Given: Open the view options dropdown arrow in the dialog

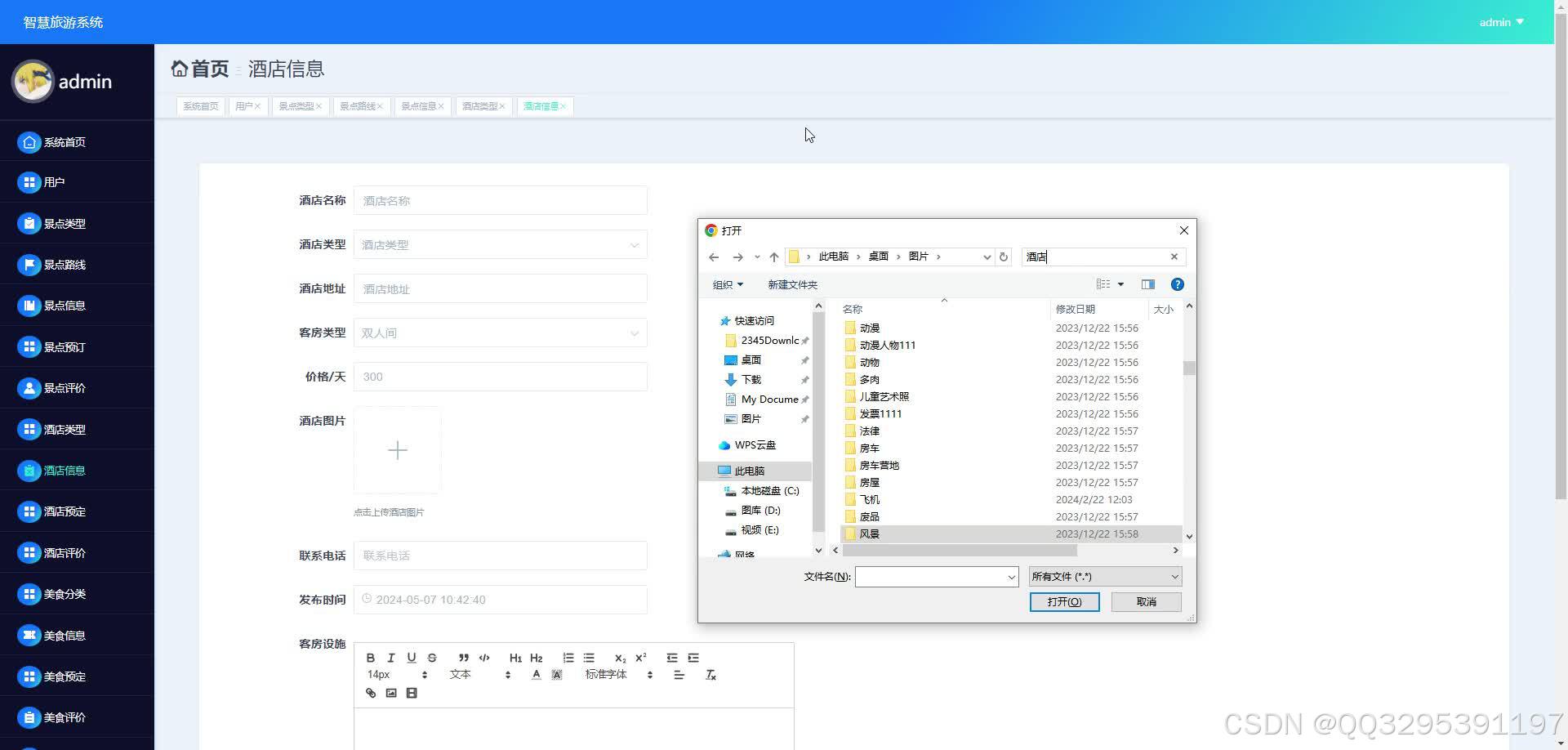Looking at the screenshot, I should pyautogui.click(x=1120, y=284).
